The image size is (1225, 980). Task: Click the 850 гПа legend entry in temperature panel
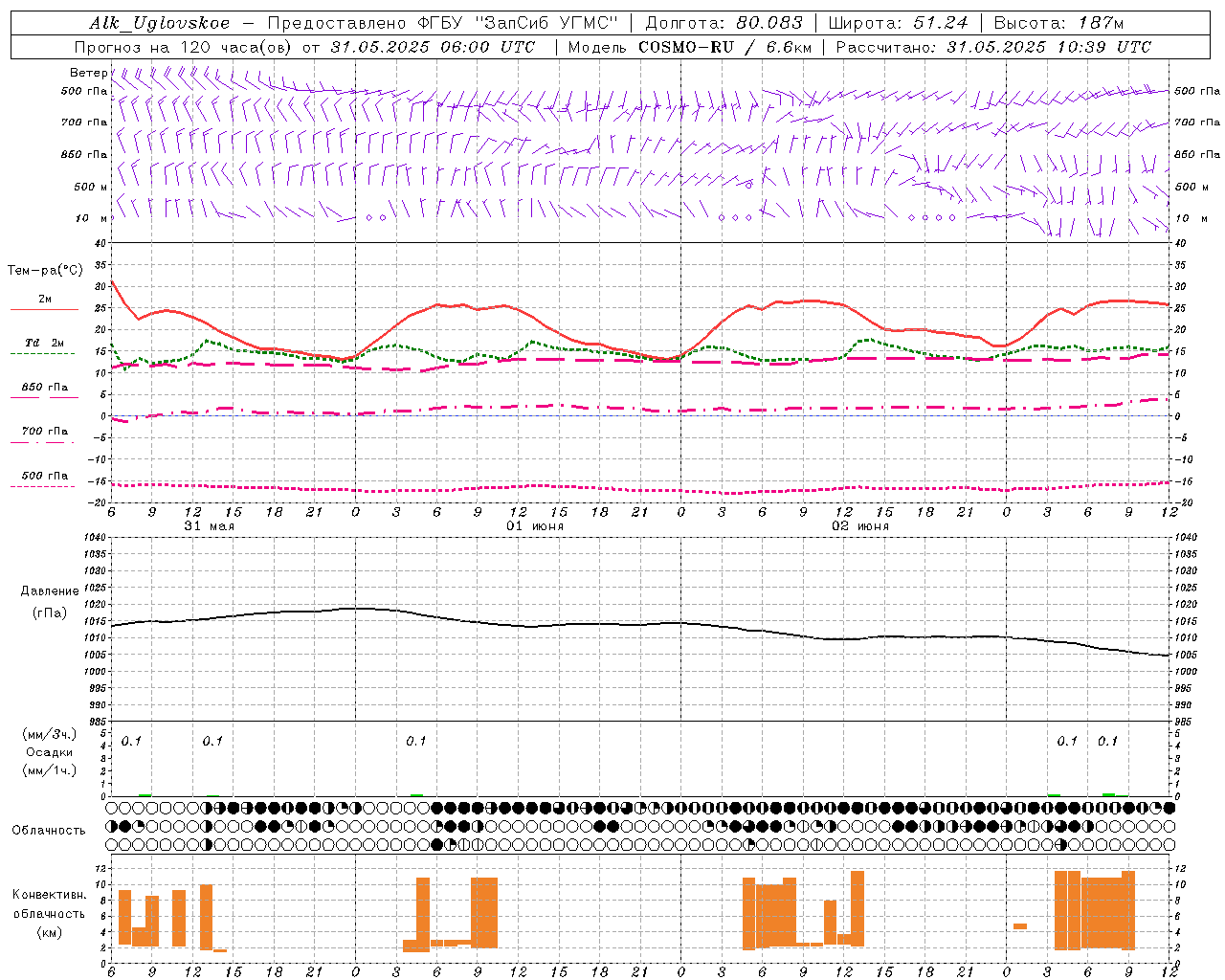click(45, 388)
